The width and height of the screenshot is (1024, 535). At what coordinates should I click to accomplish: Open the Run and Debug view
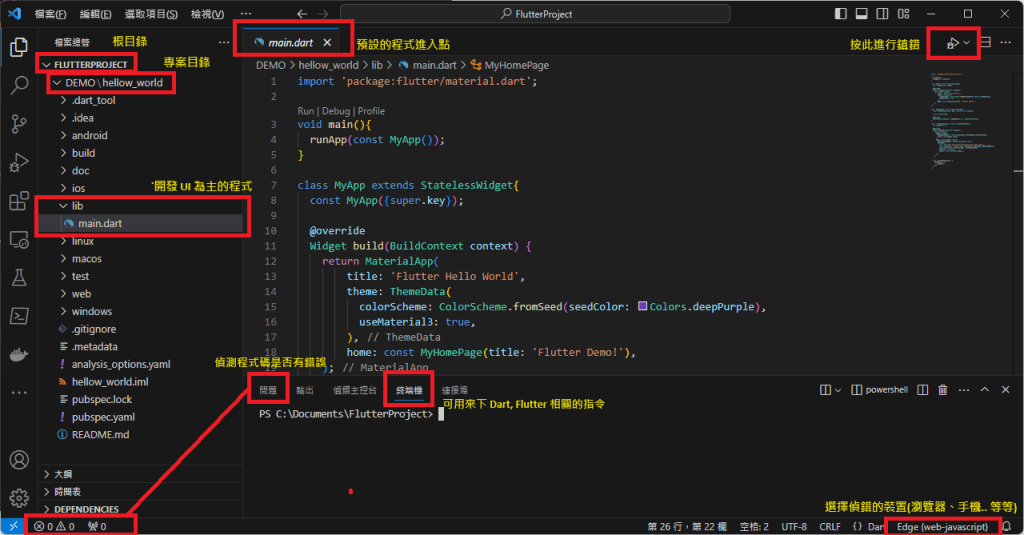18,163
